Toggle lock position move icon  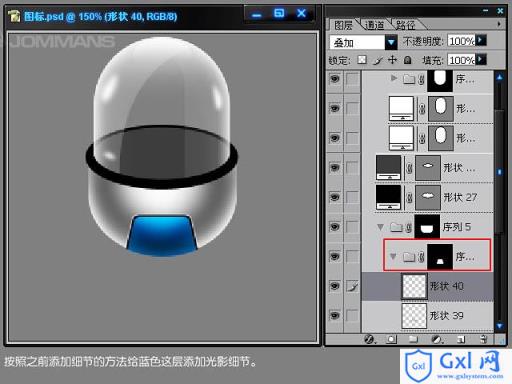point(392,60)
